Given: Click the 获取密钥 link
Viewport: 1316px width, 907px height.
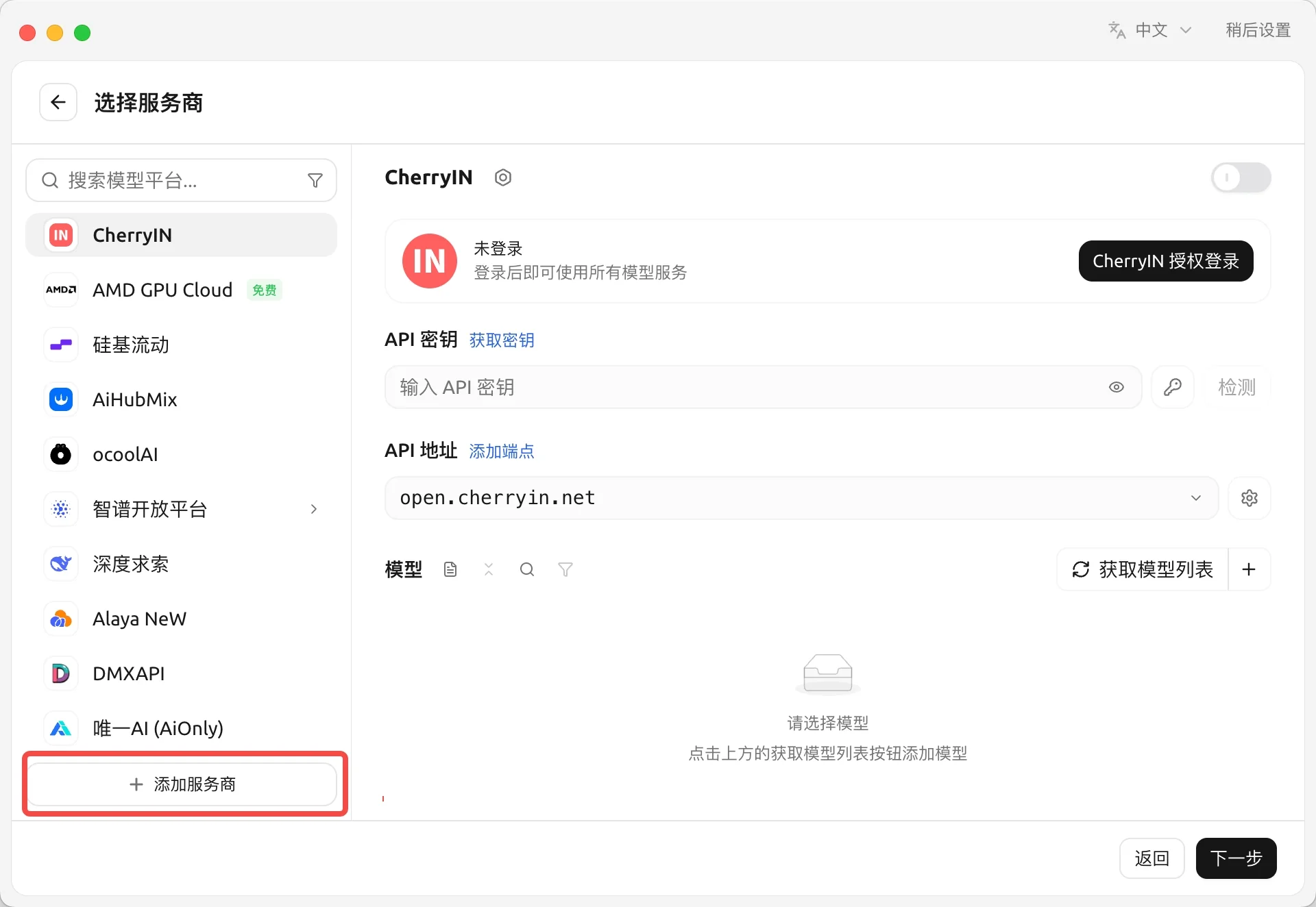Looking at the screenshot, I should (x=502, y=340).
